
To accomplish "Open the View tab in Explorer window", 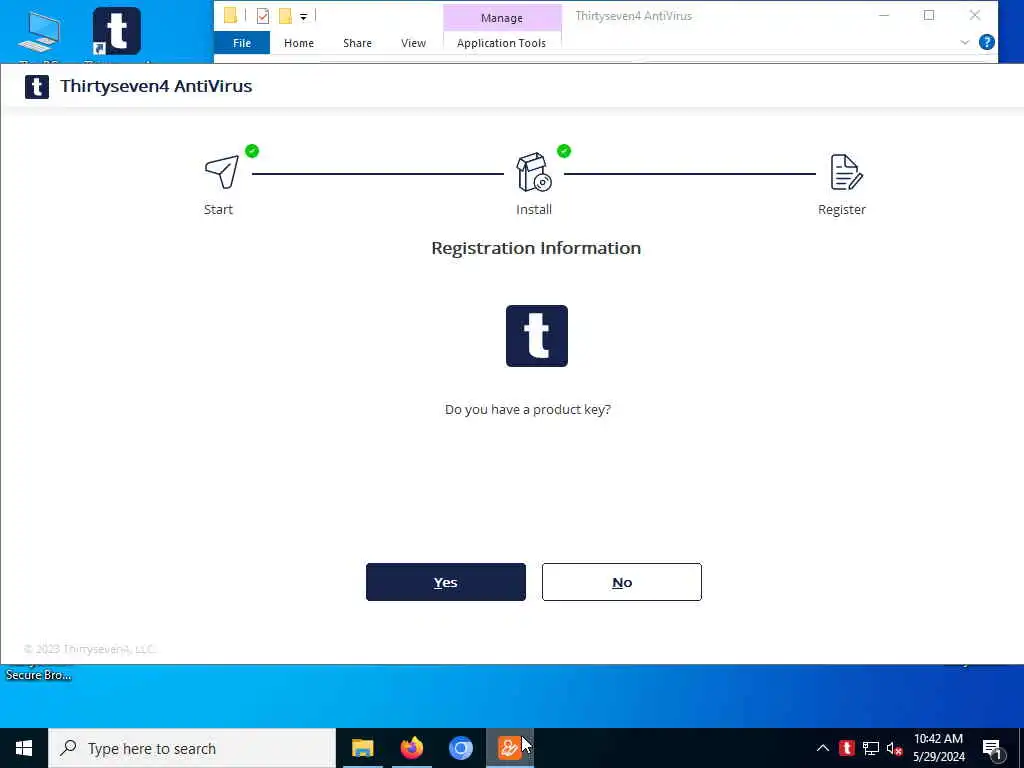I will 413,43.
